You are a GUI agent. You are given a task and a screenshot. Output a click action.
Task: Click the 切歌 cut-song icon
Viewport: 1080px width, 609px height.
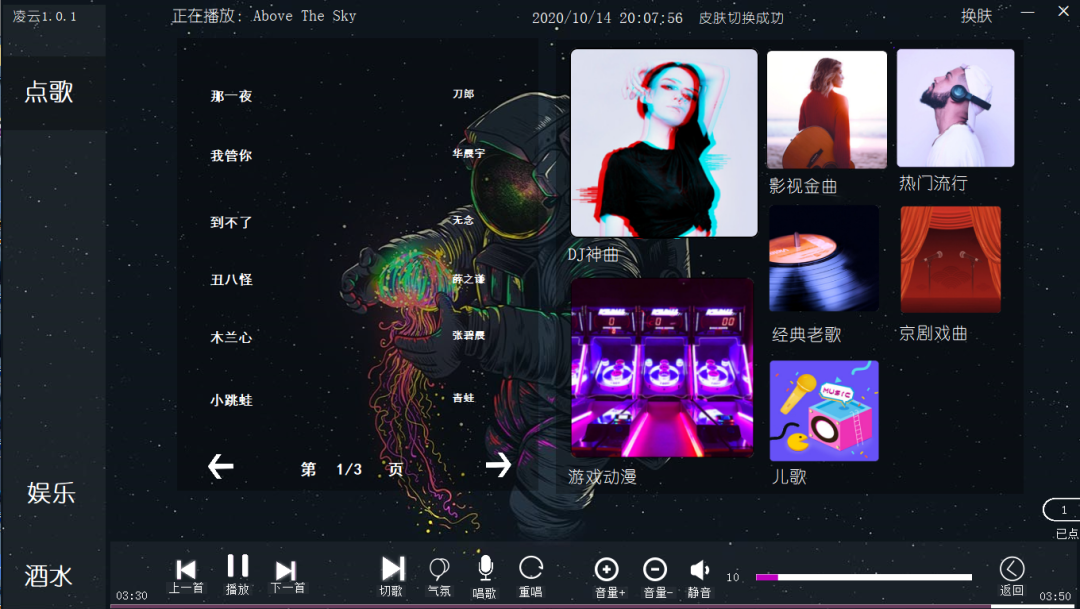[x=393, y=569]
